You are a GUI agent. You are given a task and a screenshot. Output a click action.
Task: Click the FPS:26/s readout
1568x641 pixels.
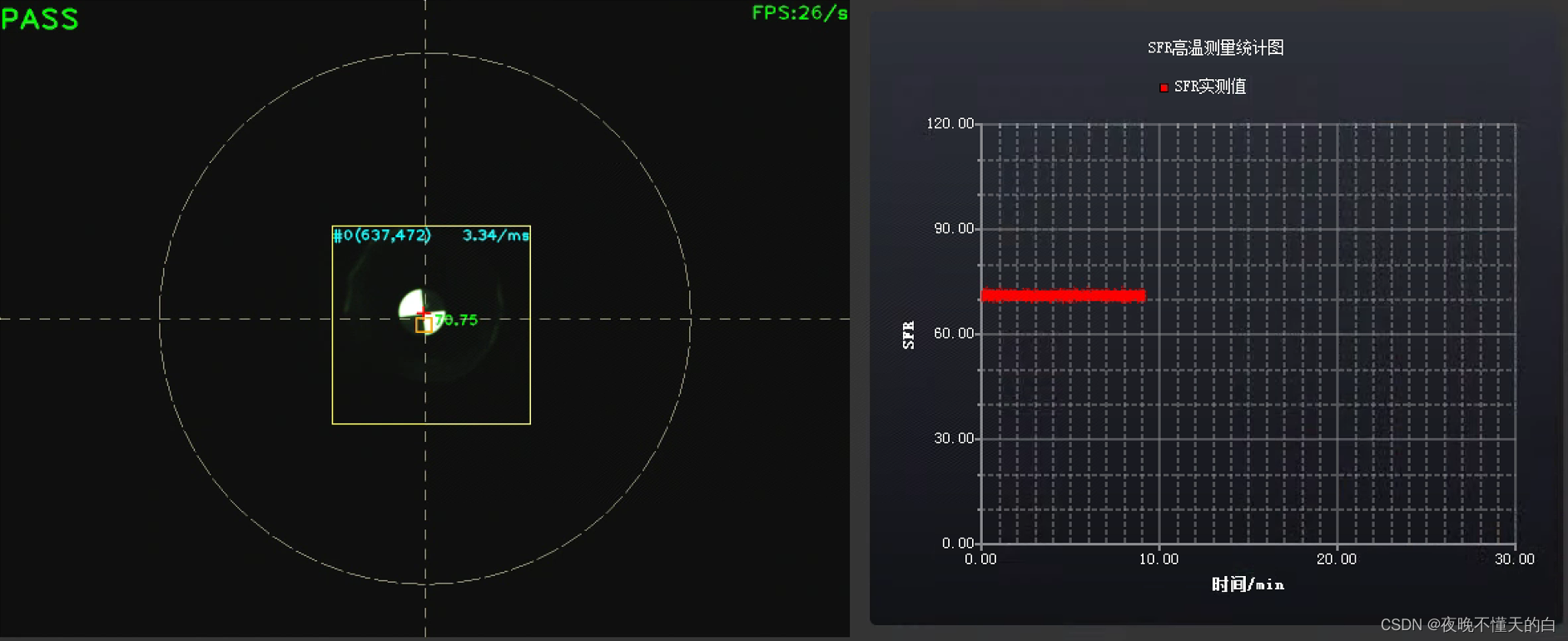pyautogui.click(x=800, y=13)
